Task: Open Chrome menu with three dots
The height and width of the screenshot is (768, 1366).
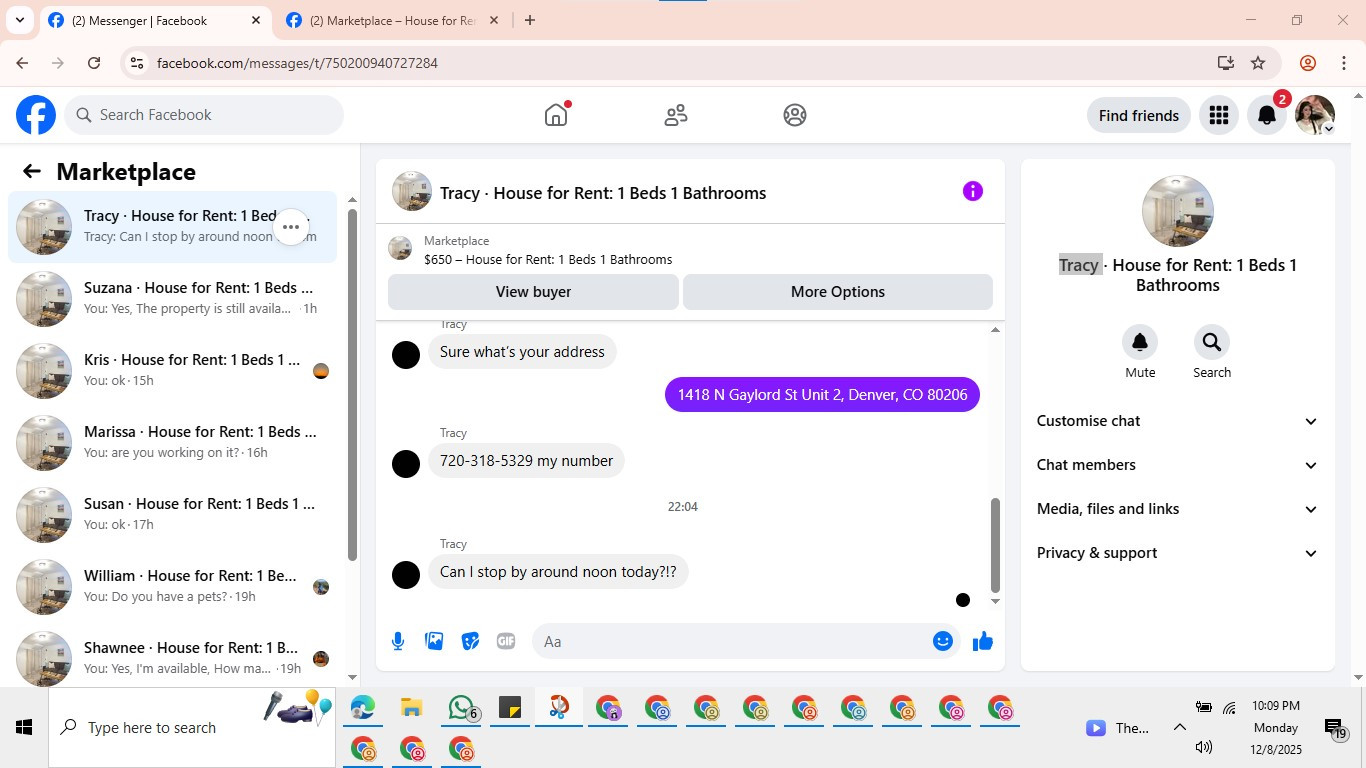Action: [x=1344, y=63]
